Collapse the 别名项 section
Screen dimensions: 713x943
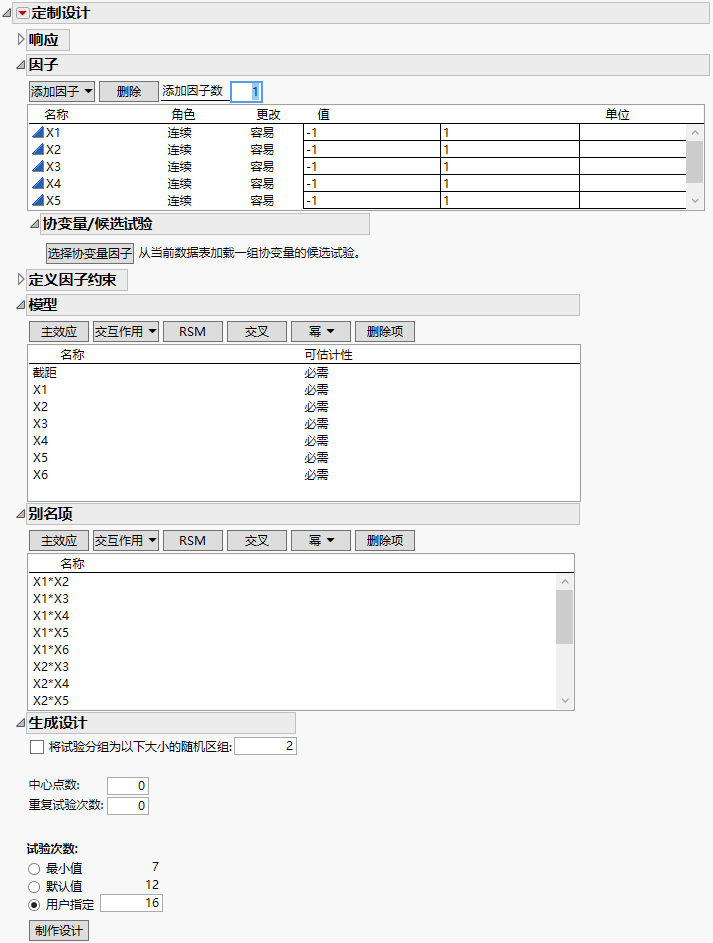pos(20,514)
